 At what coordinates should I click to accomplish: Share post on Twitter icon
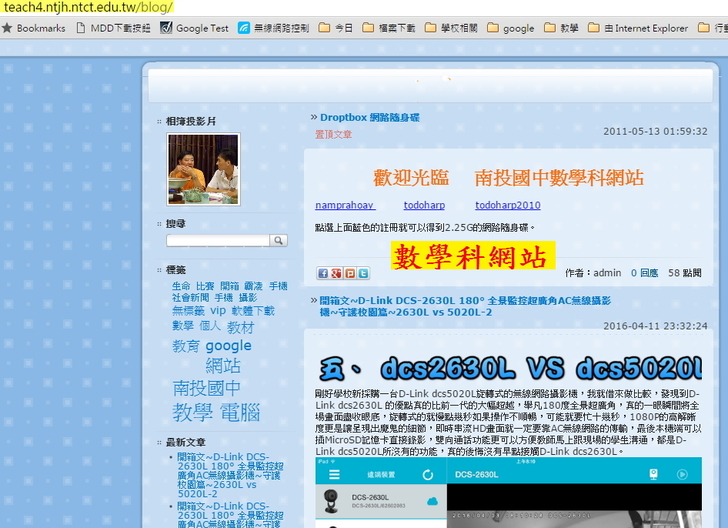coord(364,273)
